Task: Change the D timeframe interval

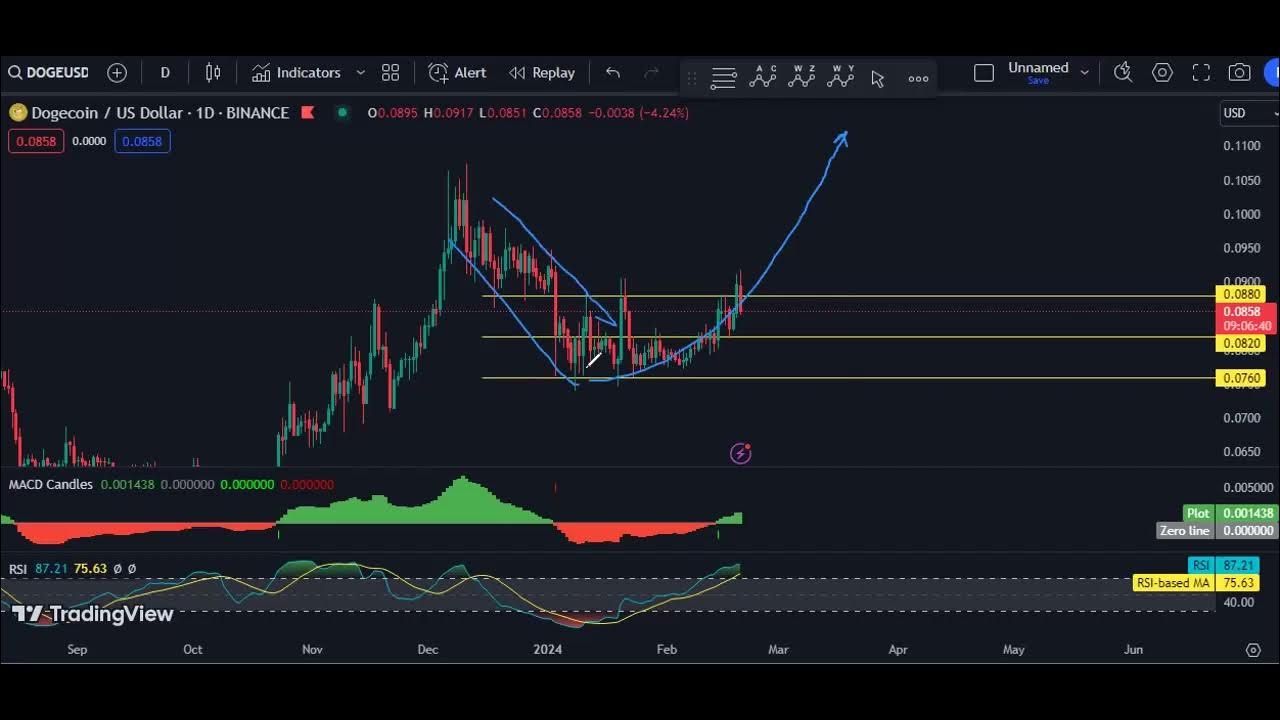Action: pyautogui.click(x=165, y=73)
